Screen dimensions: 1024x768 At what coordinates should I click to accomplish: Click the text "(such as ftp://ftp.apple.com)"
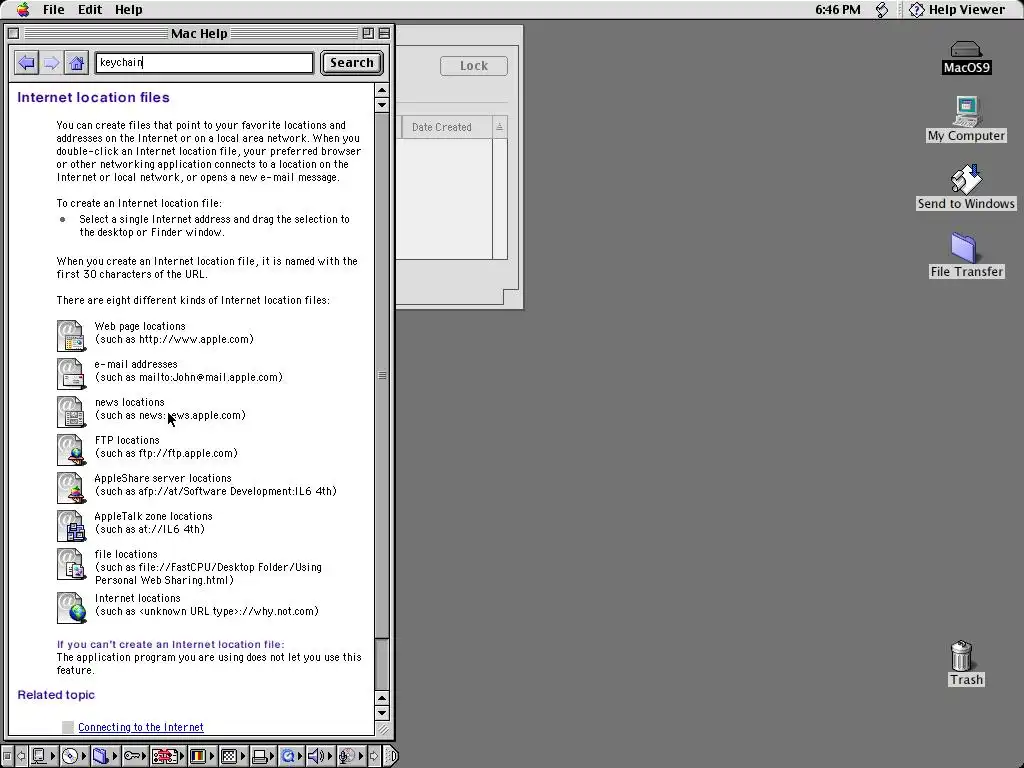tap(166, 453)
